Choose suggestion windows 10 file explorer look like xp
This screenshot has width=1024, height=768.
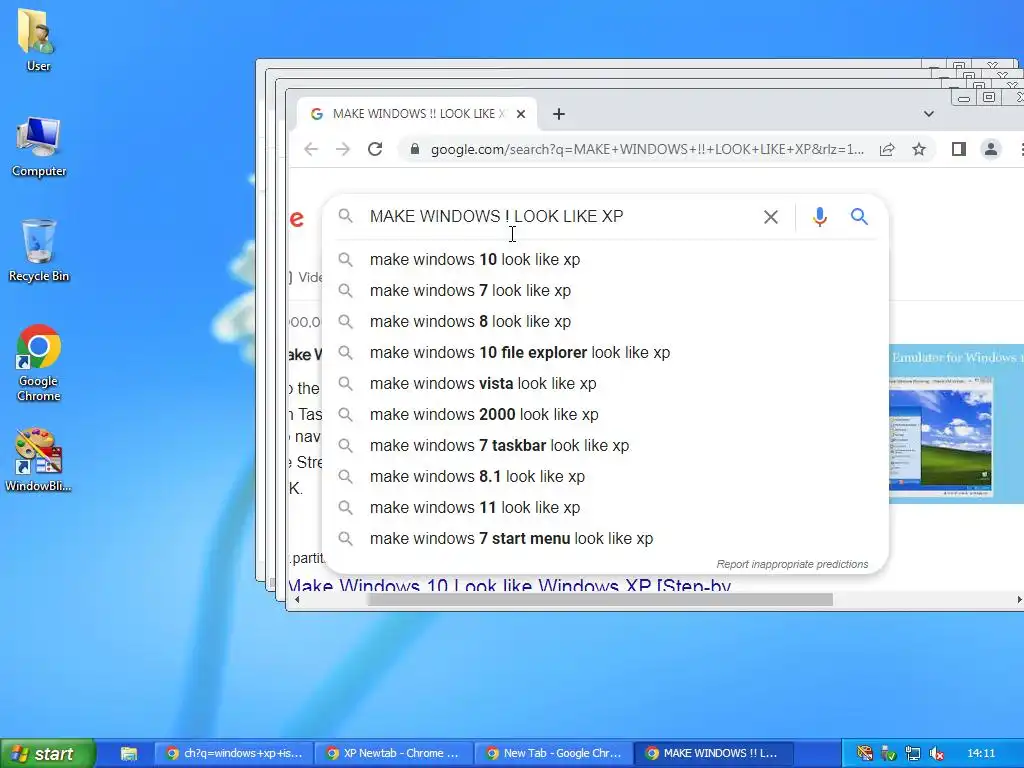point(606,353)
